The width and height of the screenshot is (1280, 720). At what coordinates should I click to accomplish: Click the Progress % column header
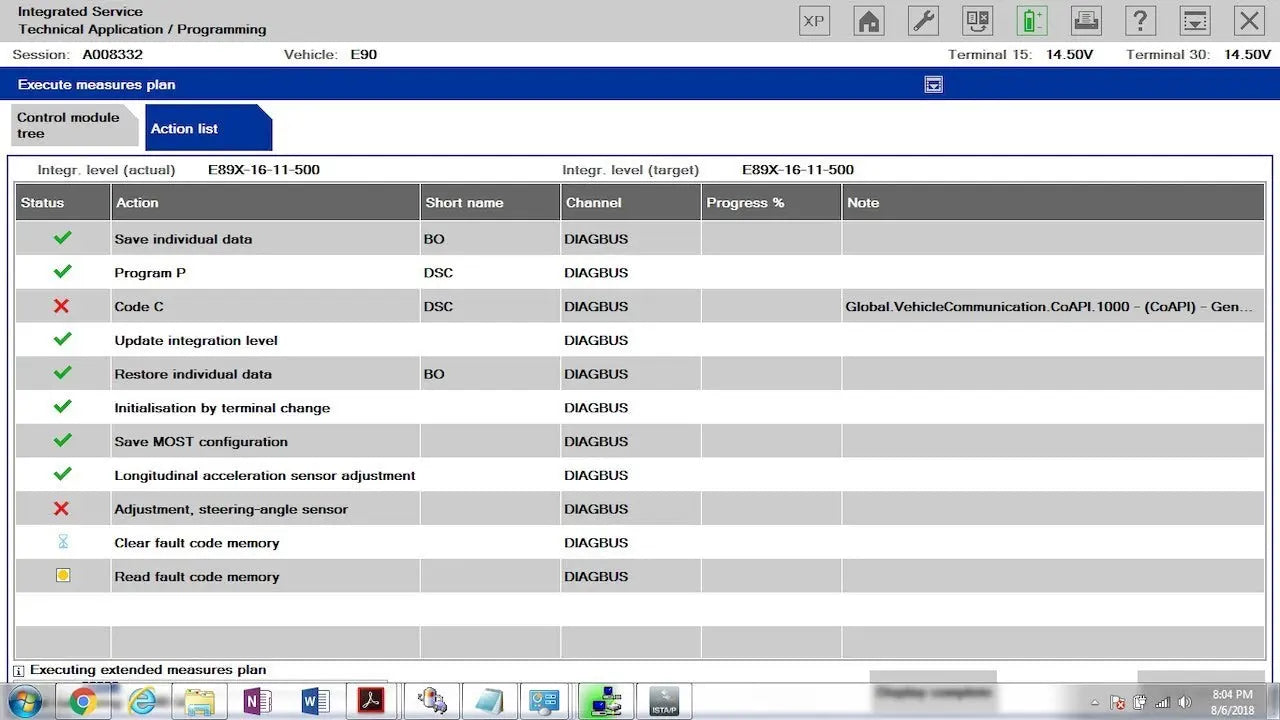(x=770, y=203)
